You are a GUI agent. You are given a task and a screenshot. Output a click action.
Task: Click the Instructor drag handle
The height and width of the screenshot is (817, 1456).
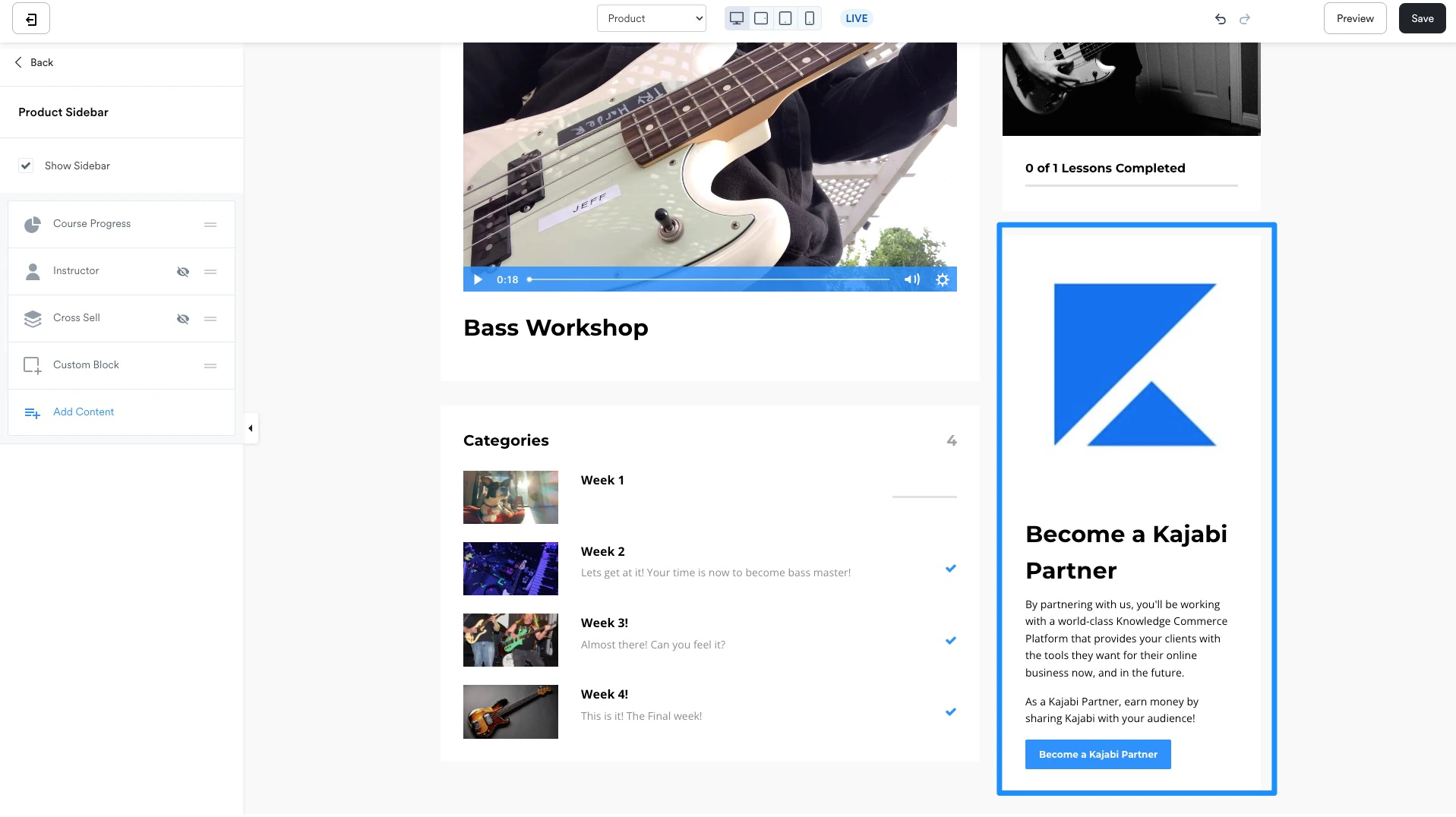click(x=210, y=272)
